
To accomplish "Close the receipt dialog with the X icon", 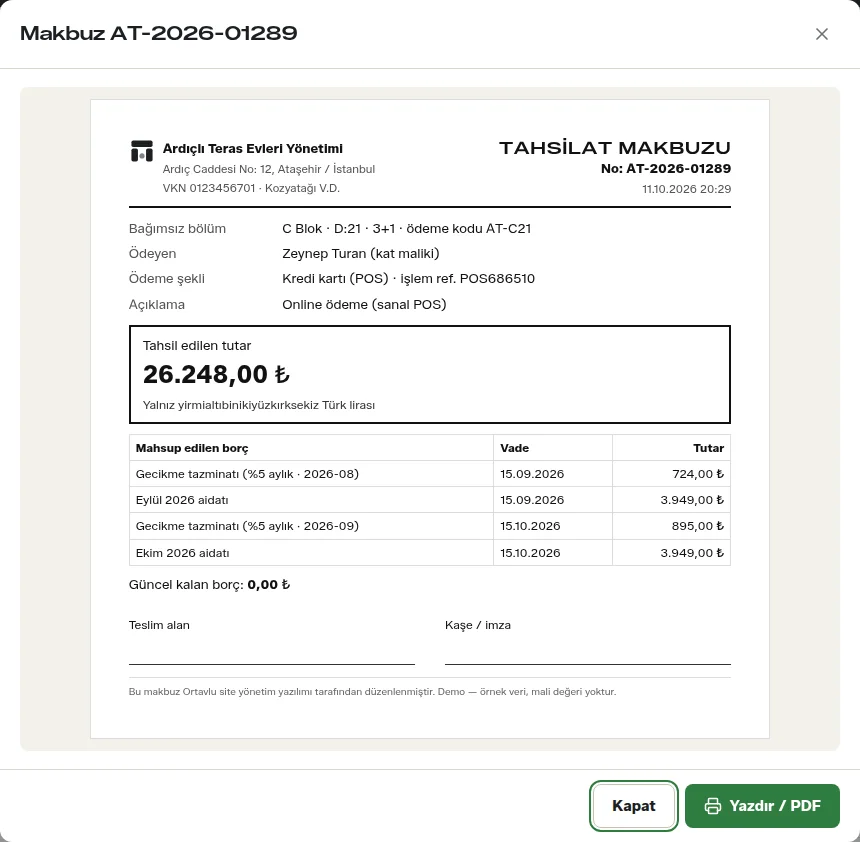I will 821,34.
